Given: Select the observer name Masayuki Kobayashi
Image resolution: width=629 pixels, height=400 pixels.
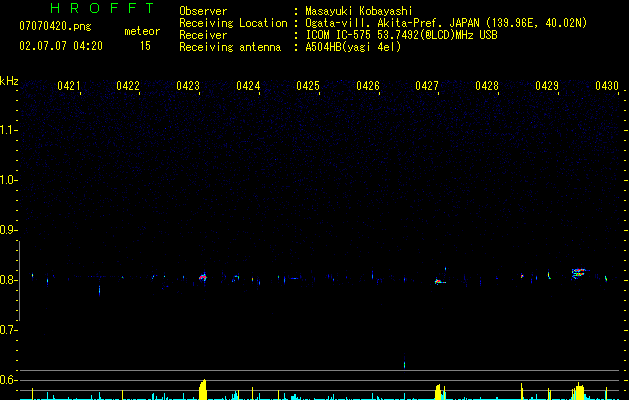Looking at the screenshot, I should tap(359, 11).
